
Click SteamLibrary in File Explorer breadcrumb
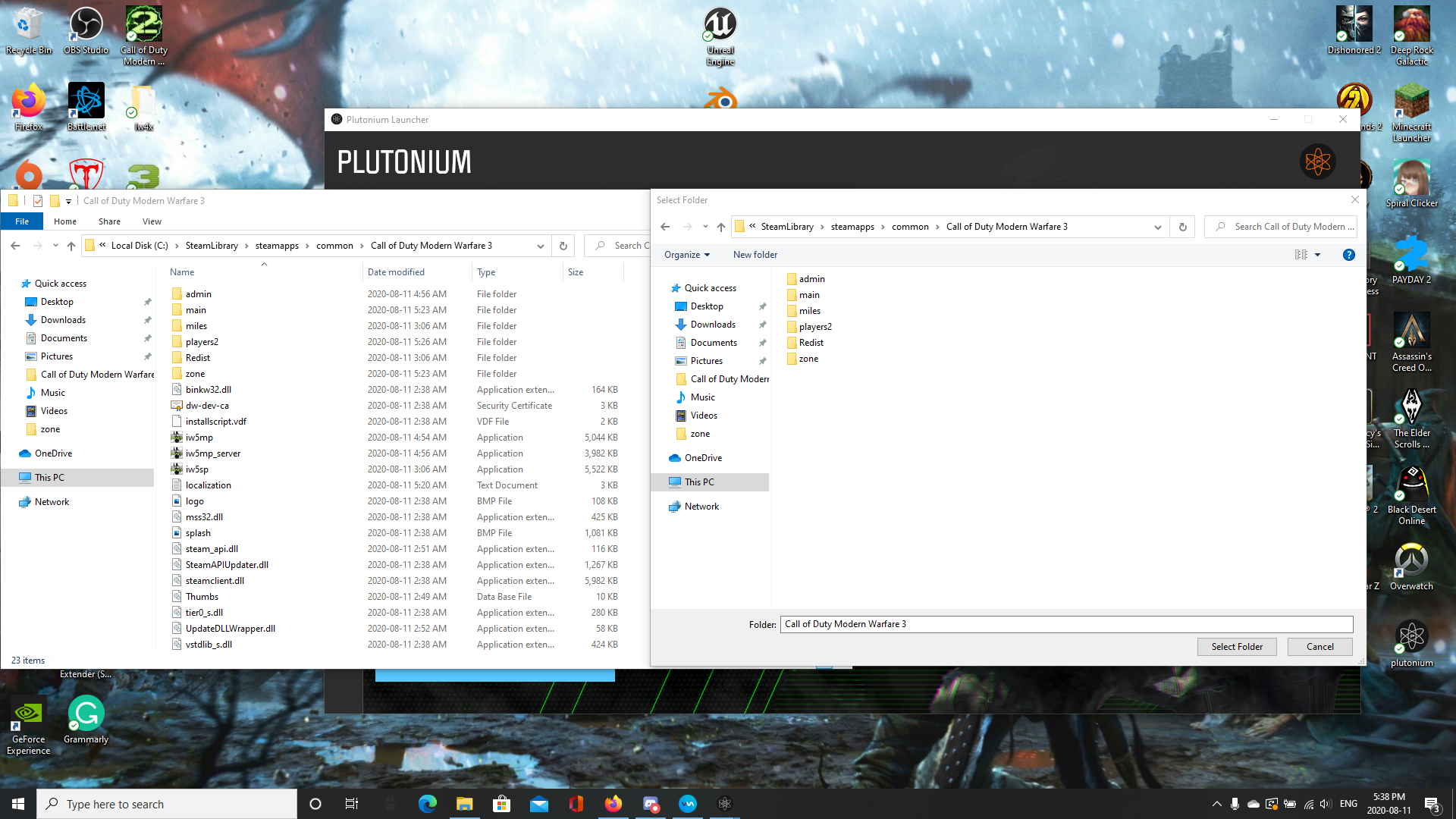(212, 246)
